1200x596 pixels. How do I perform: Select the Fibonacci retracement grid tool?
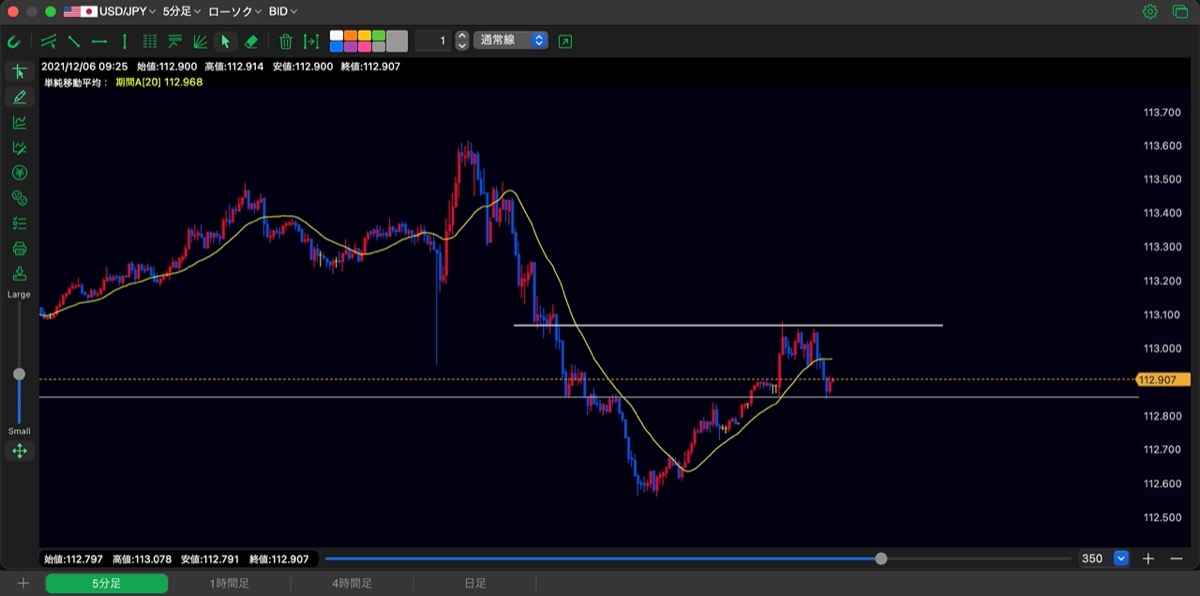coord(150,41)
